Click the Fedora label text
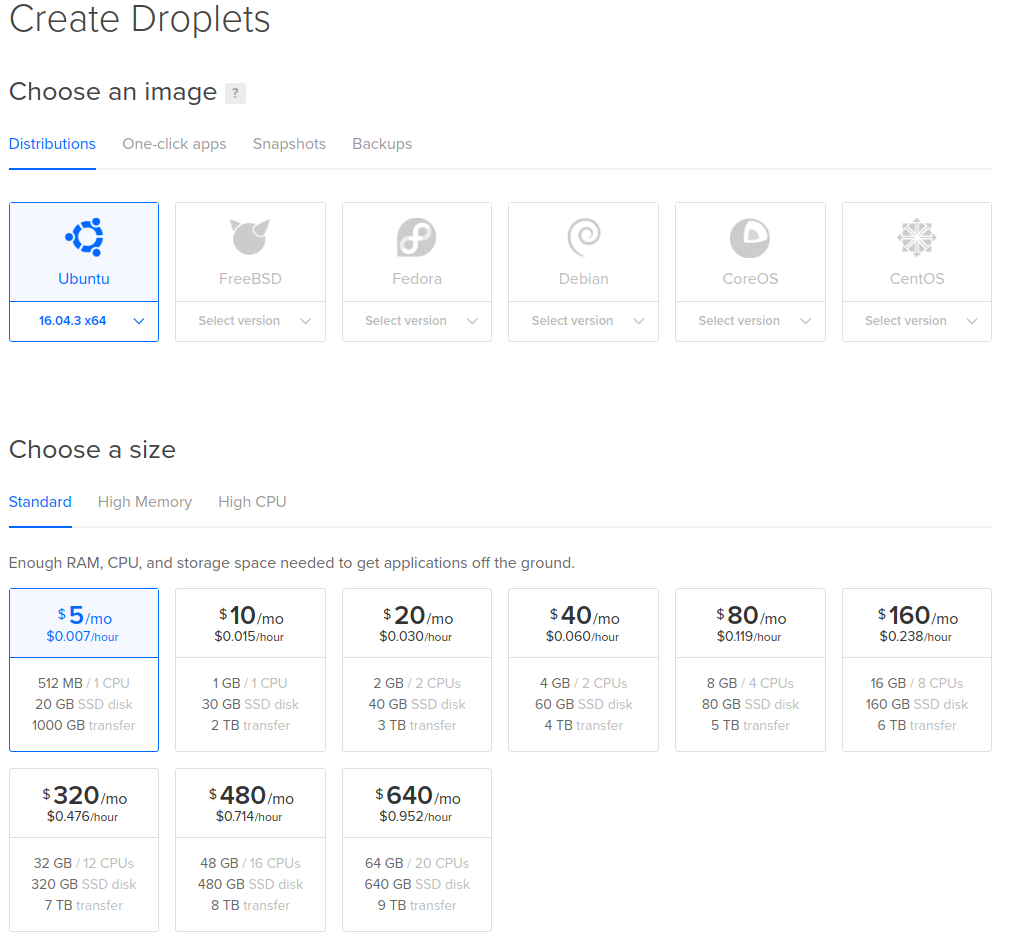Viewport: 1011px width, 944px height. click(x=417, y=279)
